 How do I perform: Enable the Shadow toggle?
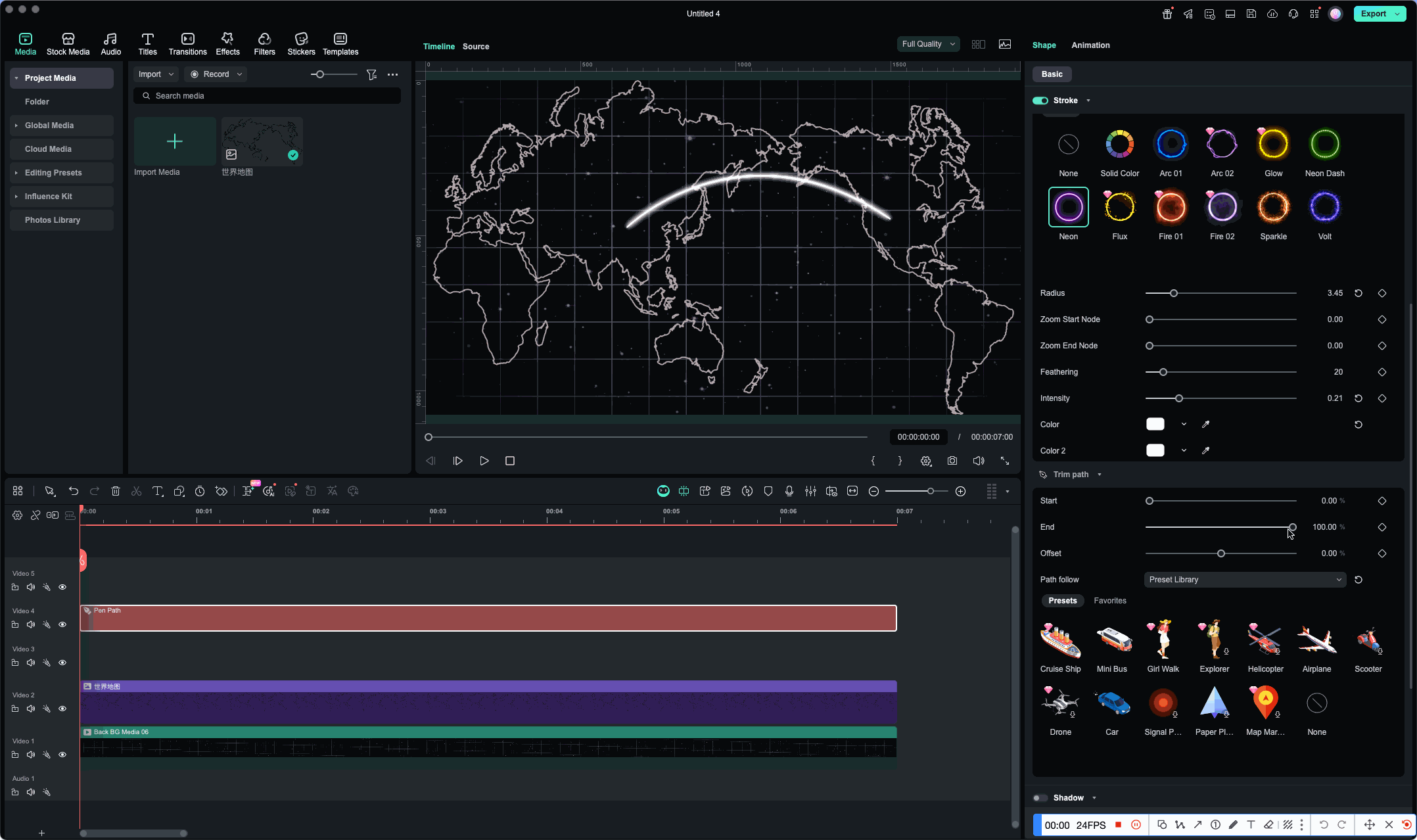click(x=1040, y=798)
